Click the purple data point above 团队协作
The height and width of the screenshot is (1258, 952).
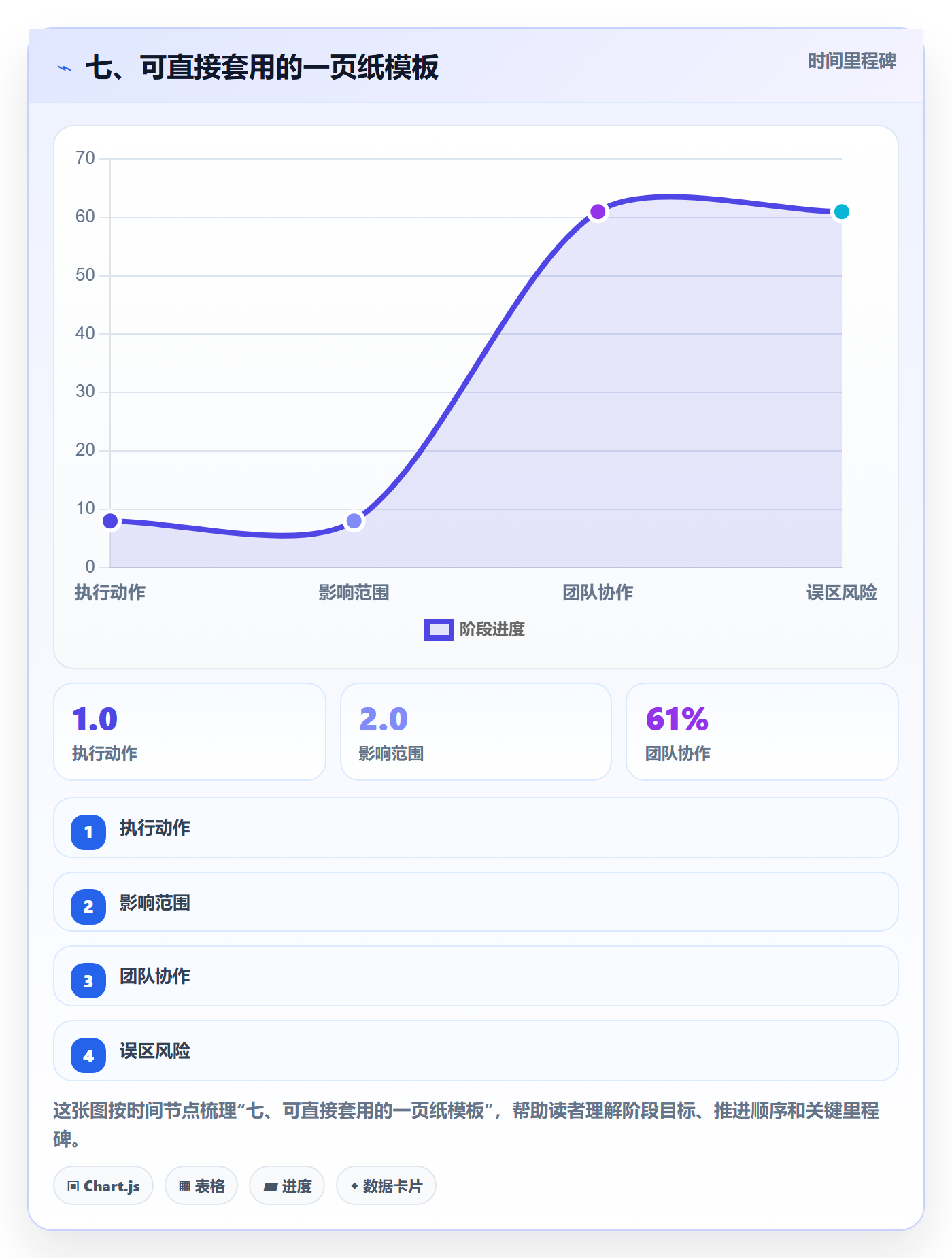coord(598,212)
